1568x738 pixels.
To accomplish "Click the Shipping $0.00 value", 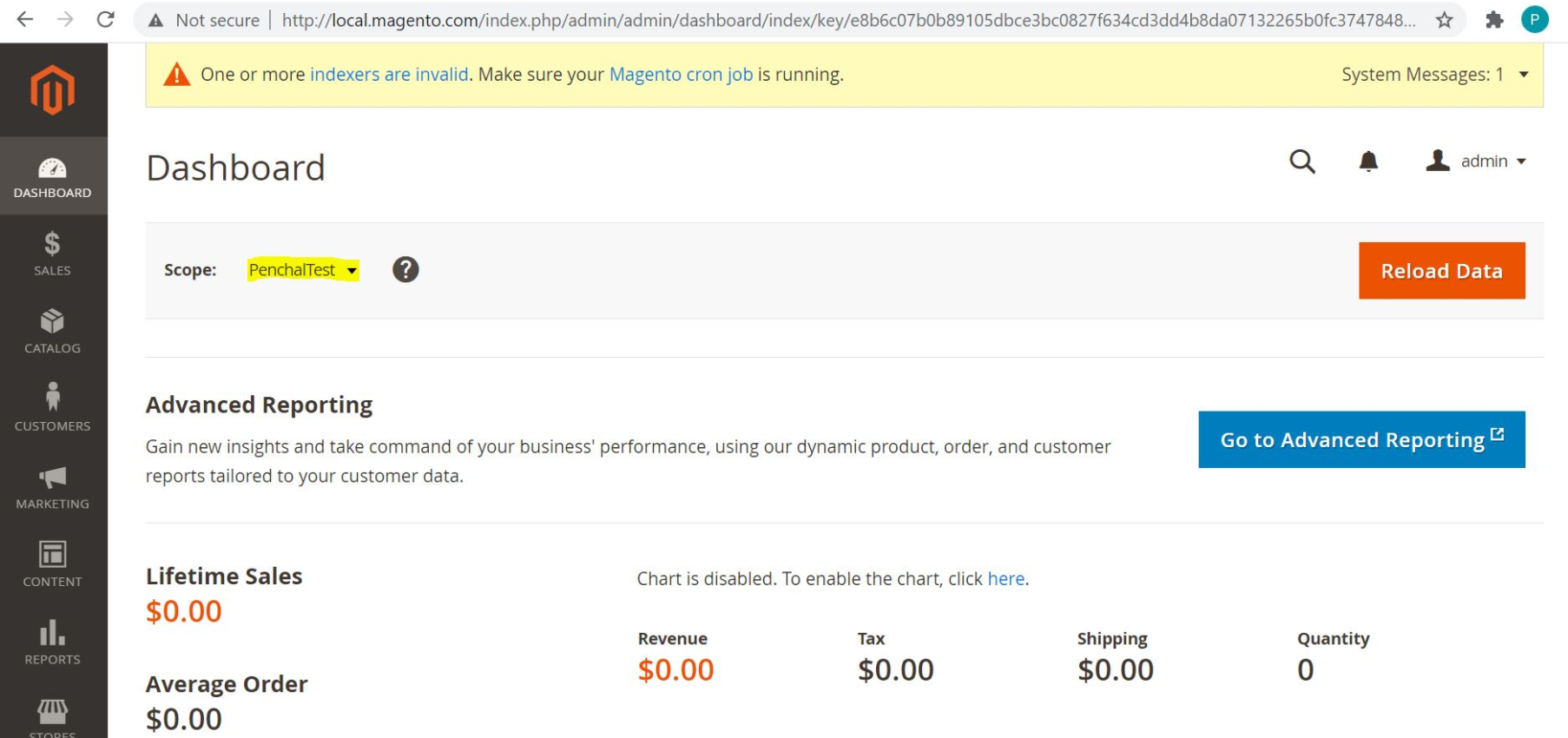I will pos(1116,670).
